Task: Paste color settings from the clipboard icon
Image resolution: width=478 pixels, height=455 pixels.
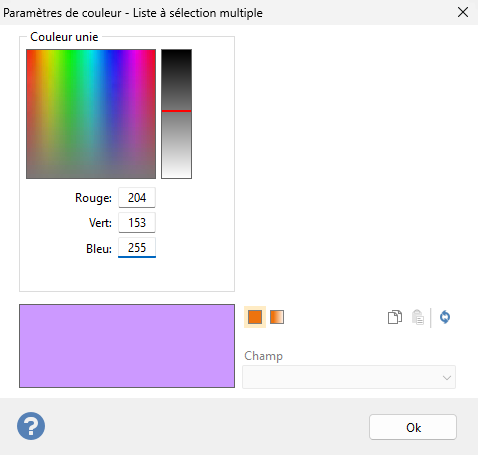Action: click(418, 317)
